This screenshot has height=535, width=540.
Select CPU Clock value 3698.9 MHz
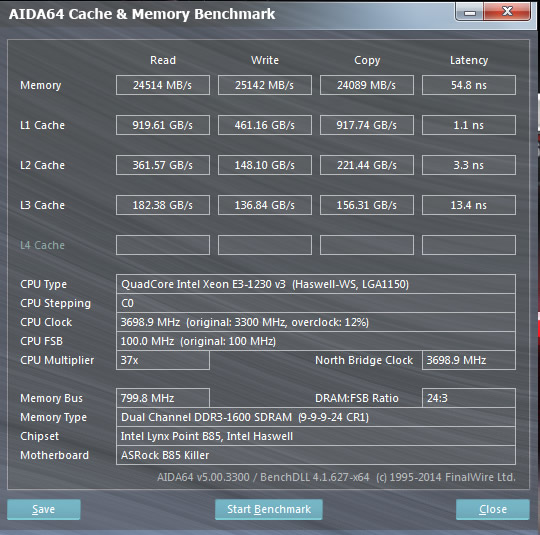point(316,322)
